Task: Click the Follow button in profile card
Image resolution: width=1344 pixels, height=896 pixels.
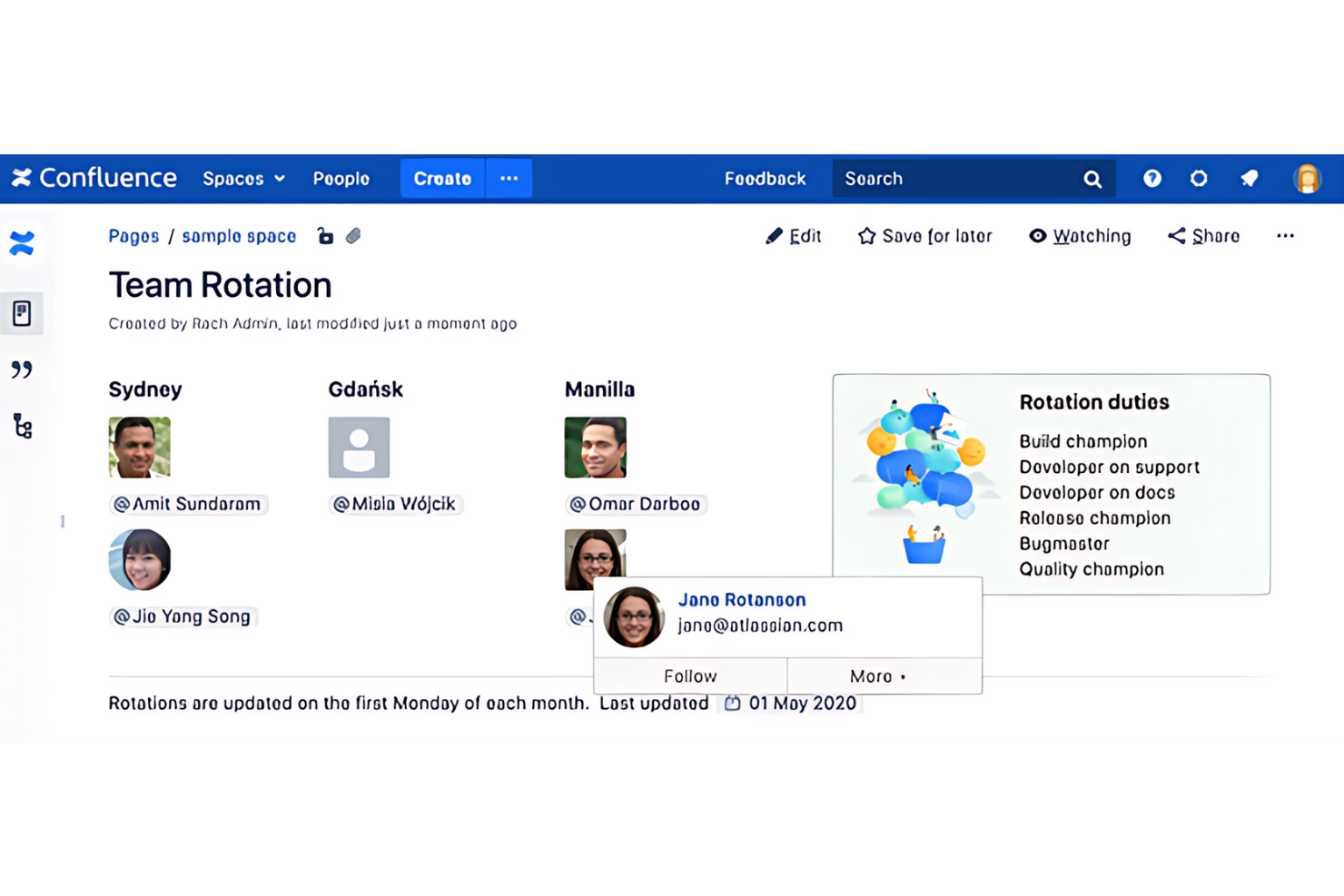Action: click(x=690, y=676)
